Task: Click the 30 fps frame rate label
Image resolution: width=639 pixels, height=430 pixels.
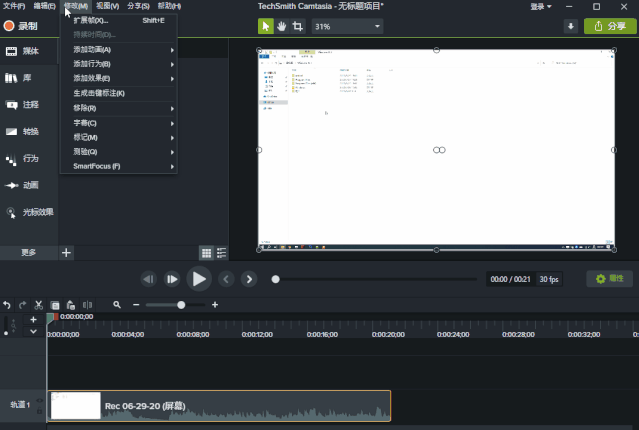Action: [x=549, y=279]
